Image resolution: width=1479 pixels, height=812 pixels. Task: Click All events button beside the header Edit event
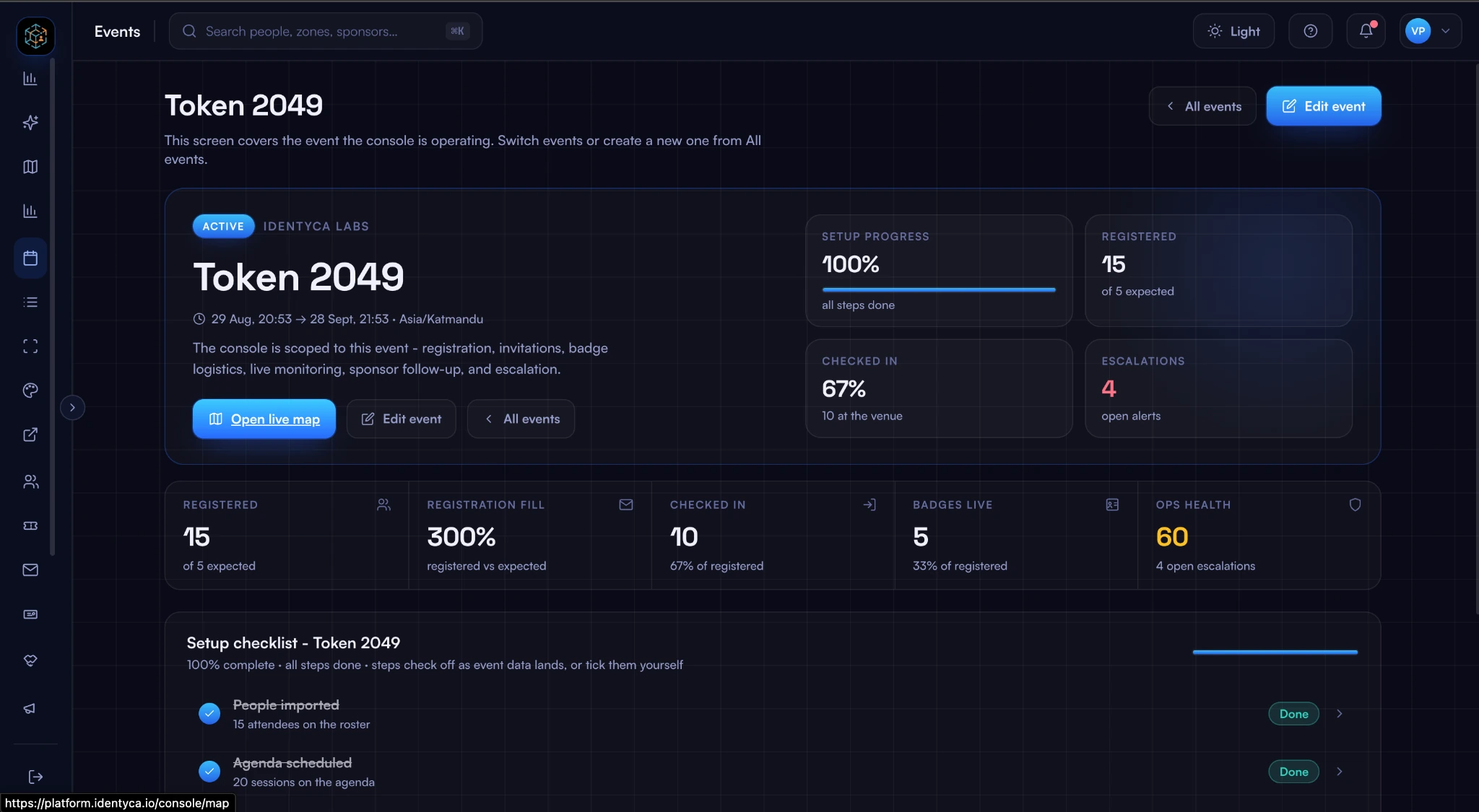pos(1202,106)
